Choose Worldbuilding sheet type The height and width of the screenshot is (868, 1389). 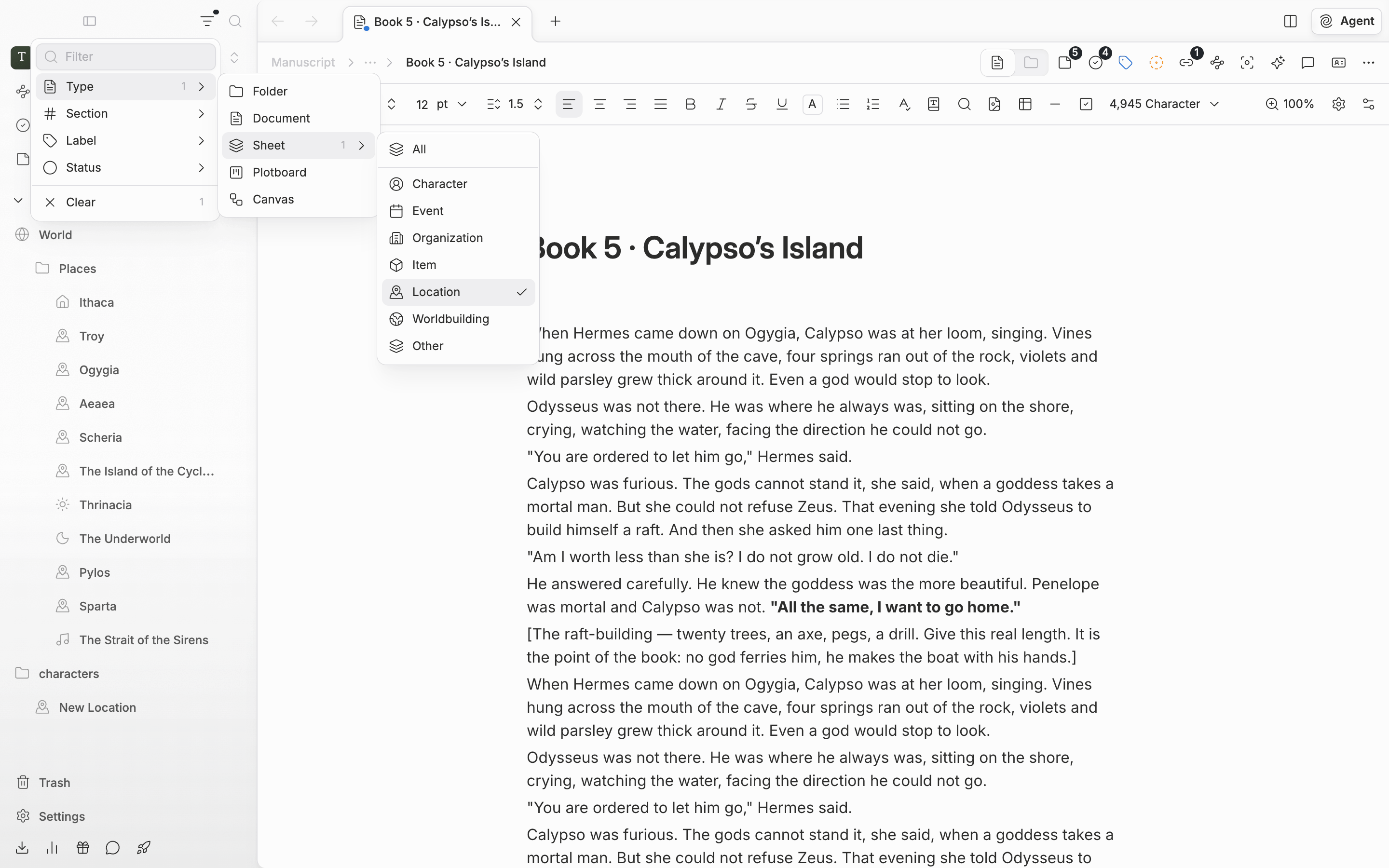point(458,319)
